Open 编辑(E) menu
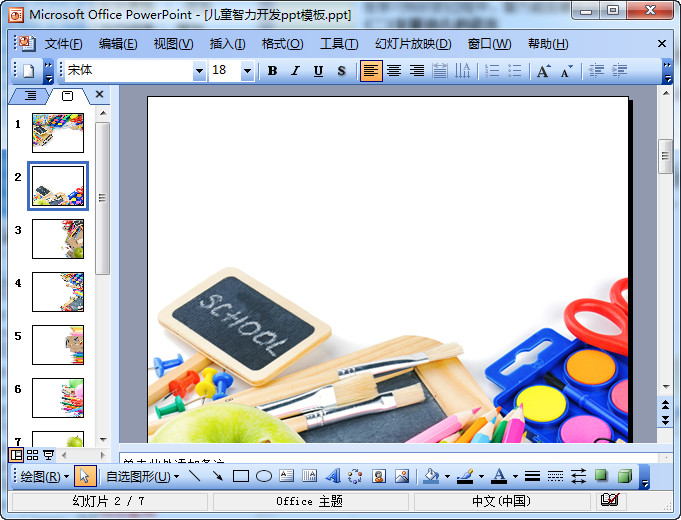This screenshot has width=681, height=520. (118, 44)
